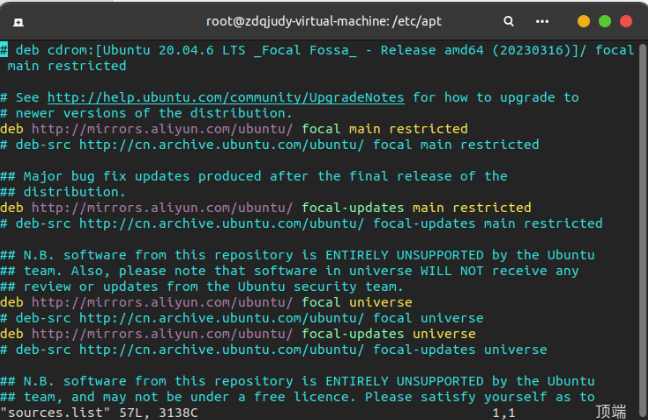This screenshot has width=648, height=420.
Task: Minimize the terminal with orange button
Action: (584, 21)
